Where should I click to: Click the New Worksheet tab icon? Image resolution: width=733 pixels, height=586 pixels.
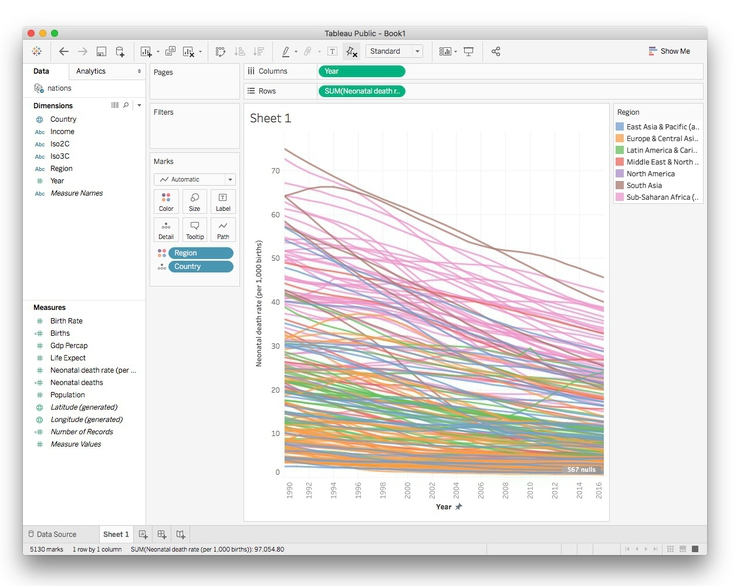143,534
